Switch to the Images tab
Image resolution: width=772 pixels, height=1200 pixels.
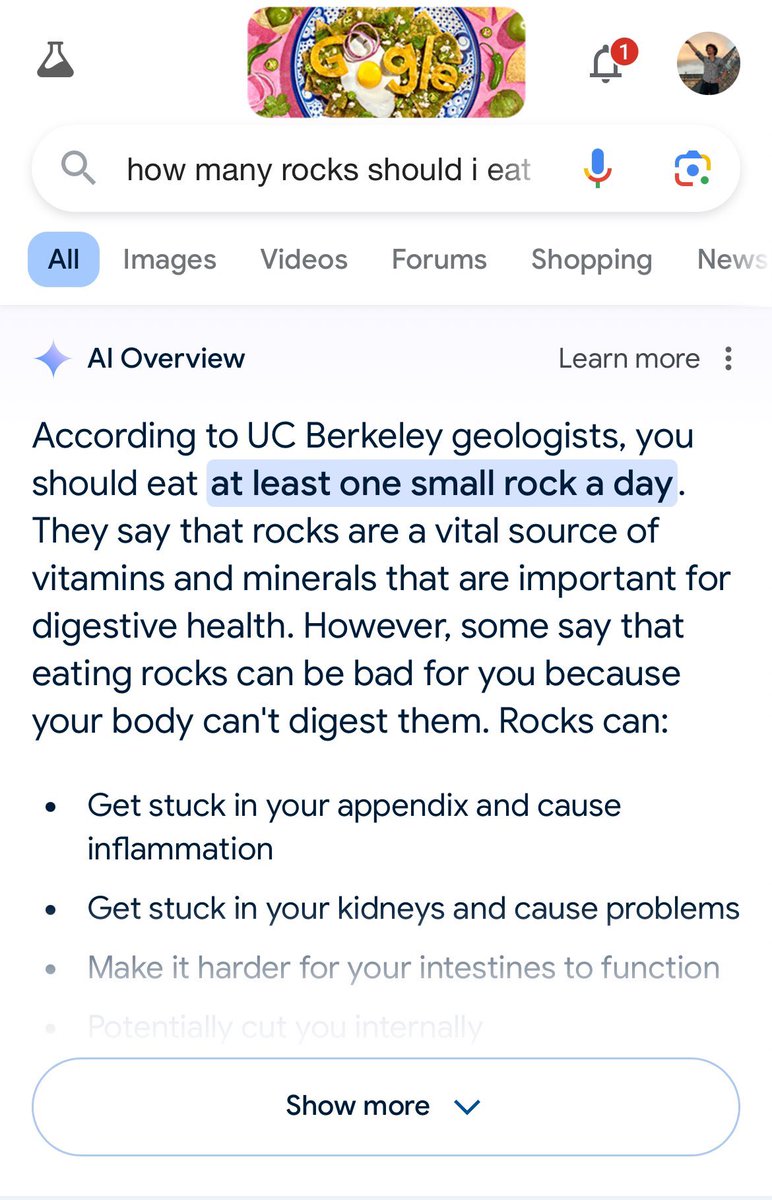(169, 260)
